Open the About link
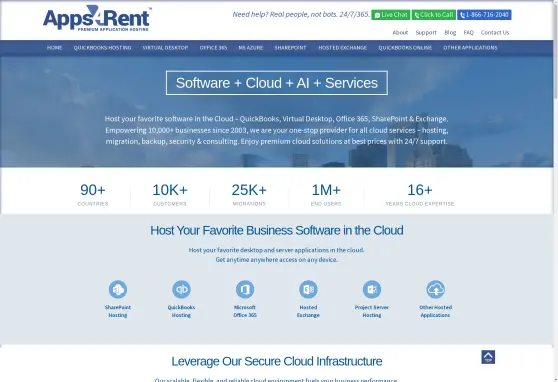The image size is (558, 382). pos(400,32)
